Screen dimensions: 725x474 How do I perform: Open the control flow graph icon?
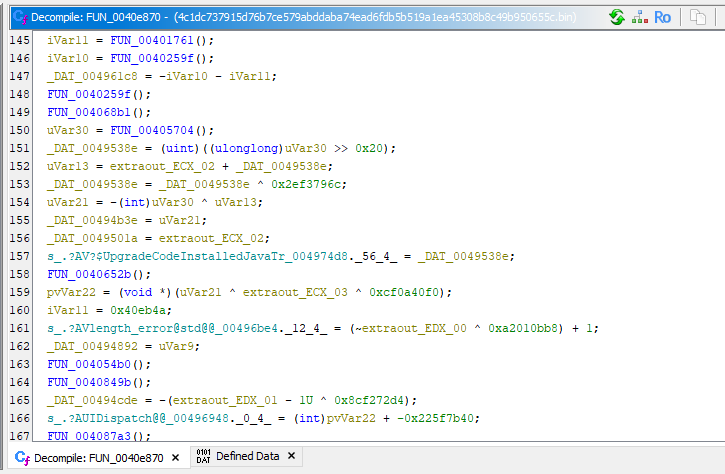pyautogui.click(x=639, y=17)
